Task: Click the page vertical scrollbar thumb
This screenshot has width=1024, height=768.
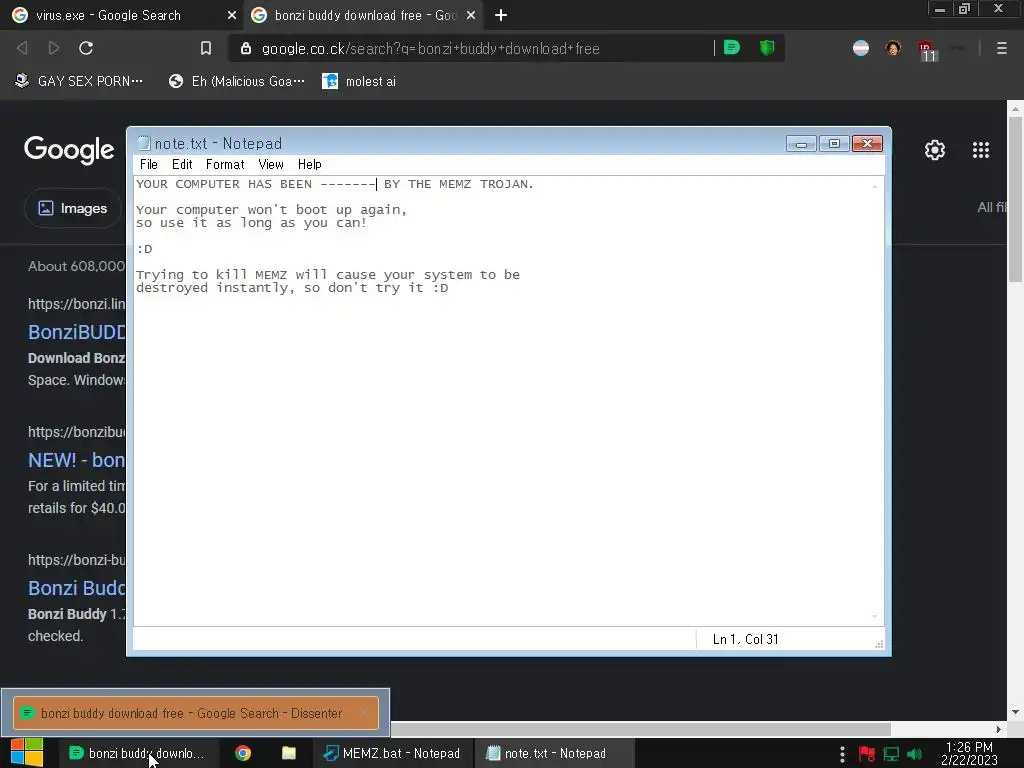Action: 1015,201
